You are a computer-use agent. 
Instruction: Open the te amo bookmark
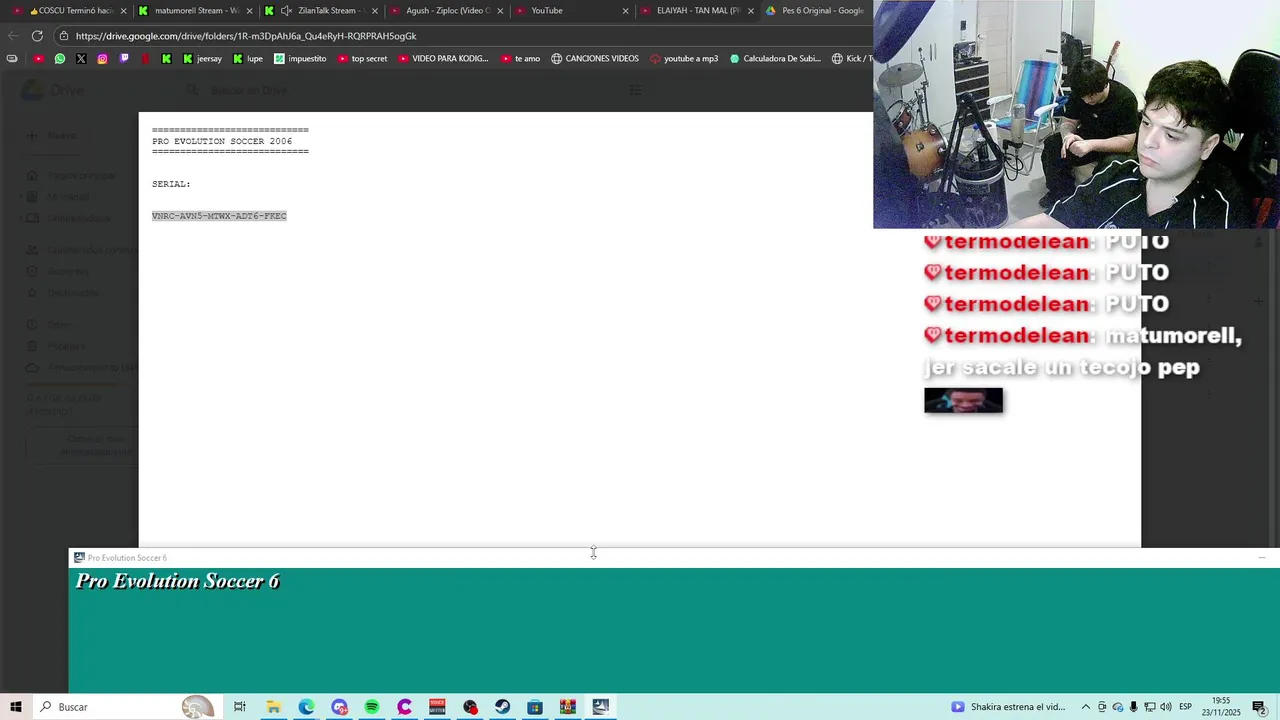pos(520,59)
